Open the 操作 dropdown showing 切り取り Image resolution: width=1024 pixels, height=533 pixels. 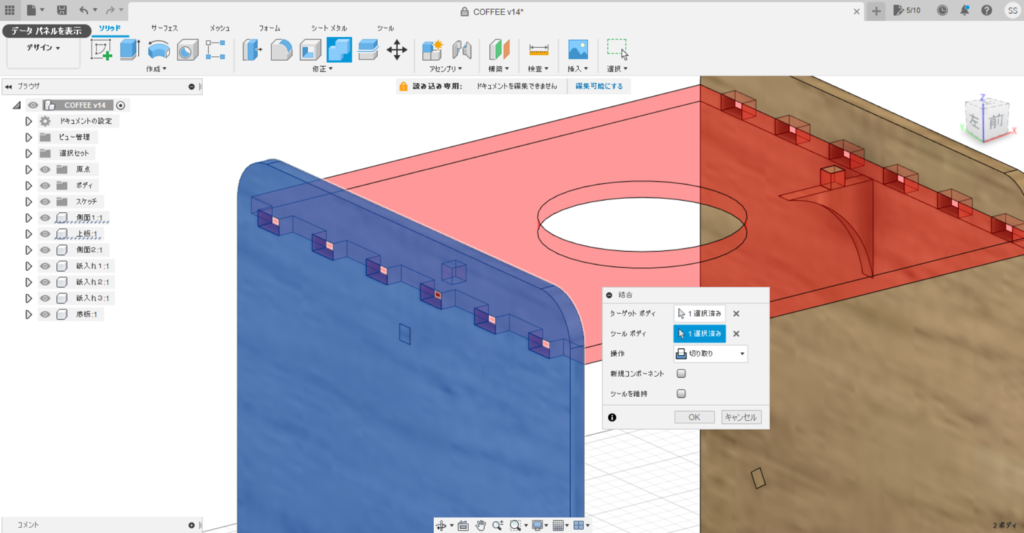[x=710, y=353]
